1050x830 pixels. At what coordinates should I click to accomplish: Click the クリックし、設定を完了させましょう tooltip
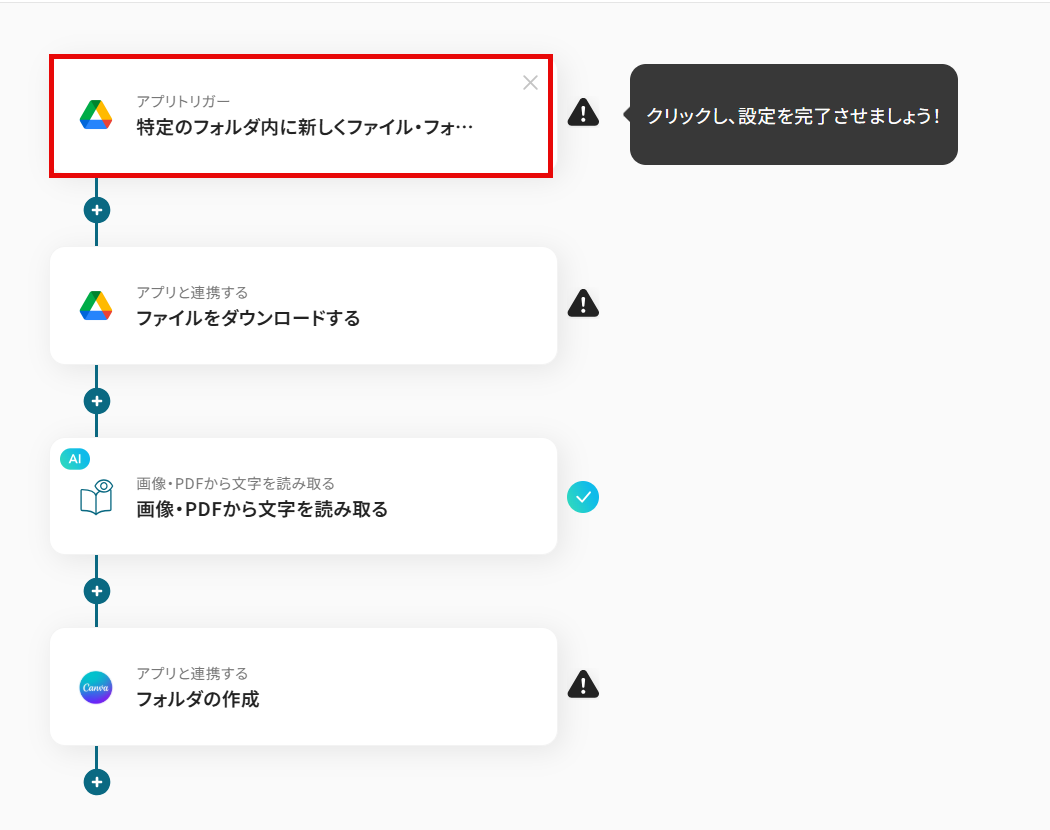click(793, 115)
